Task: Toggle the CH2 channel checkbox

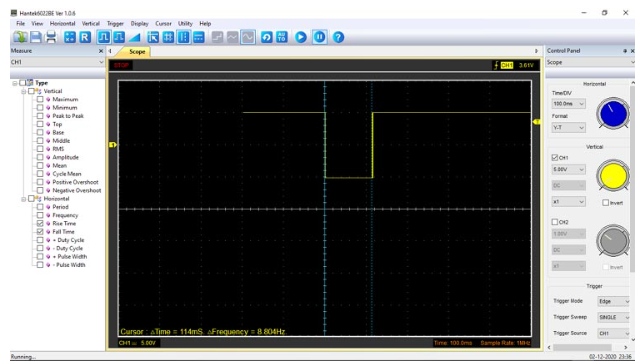Action: [554, 222]
